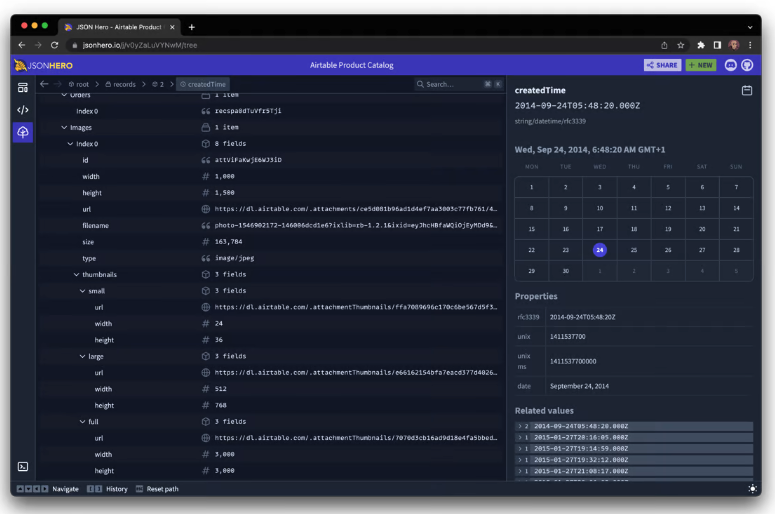Image resolution: width=775 pixels, height=514 pixels.
Task: Select the createdTime breadcrumb
Action: click(x=203, y=85)
